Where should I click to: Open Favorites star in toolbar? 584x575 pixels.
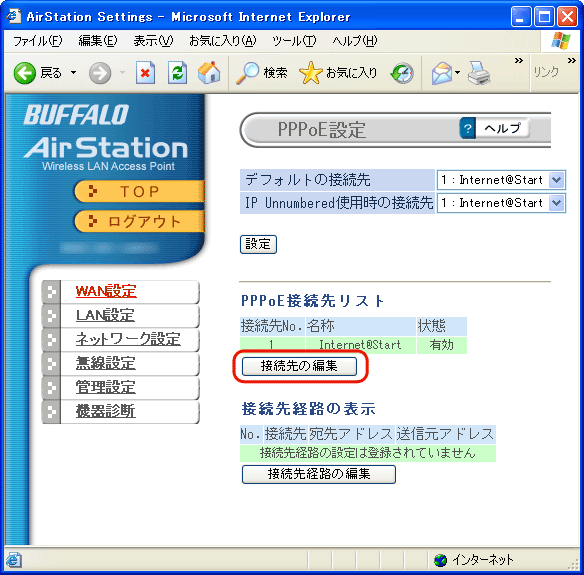click(310, 73)
